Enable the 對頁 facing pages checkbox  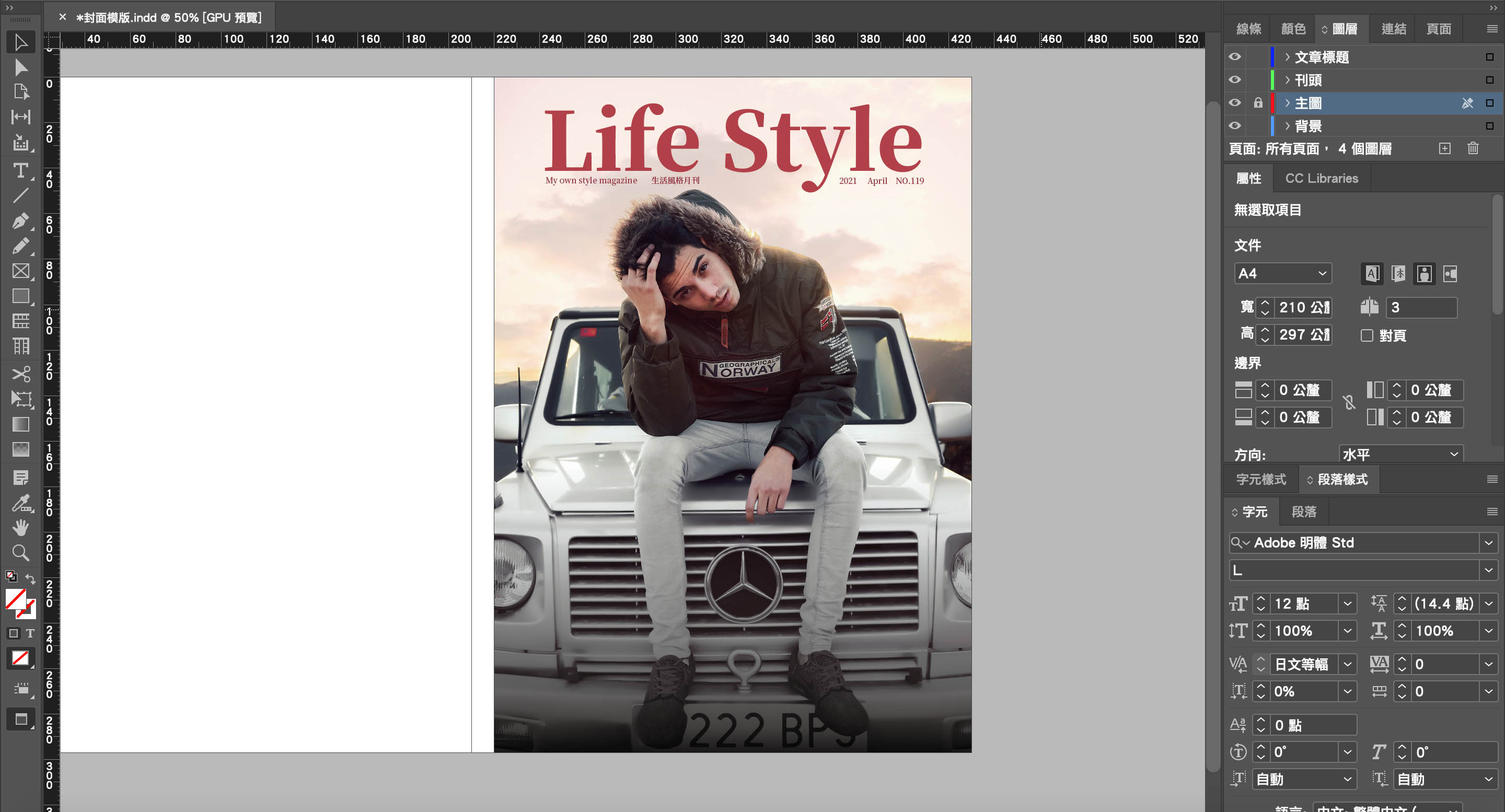[1367, 335]
